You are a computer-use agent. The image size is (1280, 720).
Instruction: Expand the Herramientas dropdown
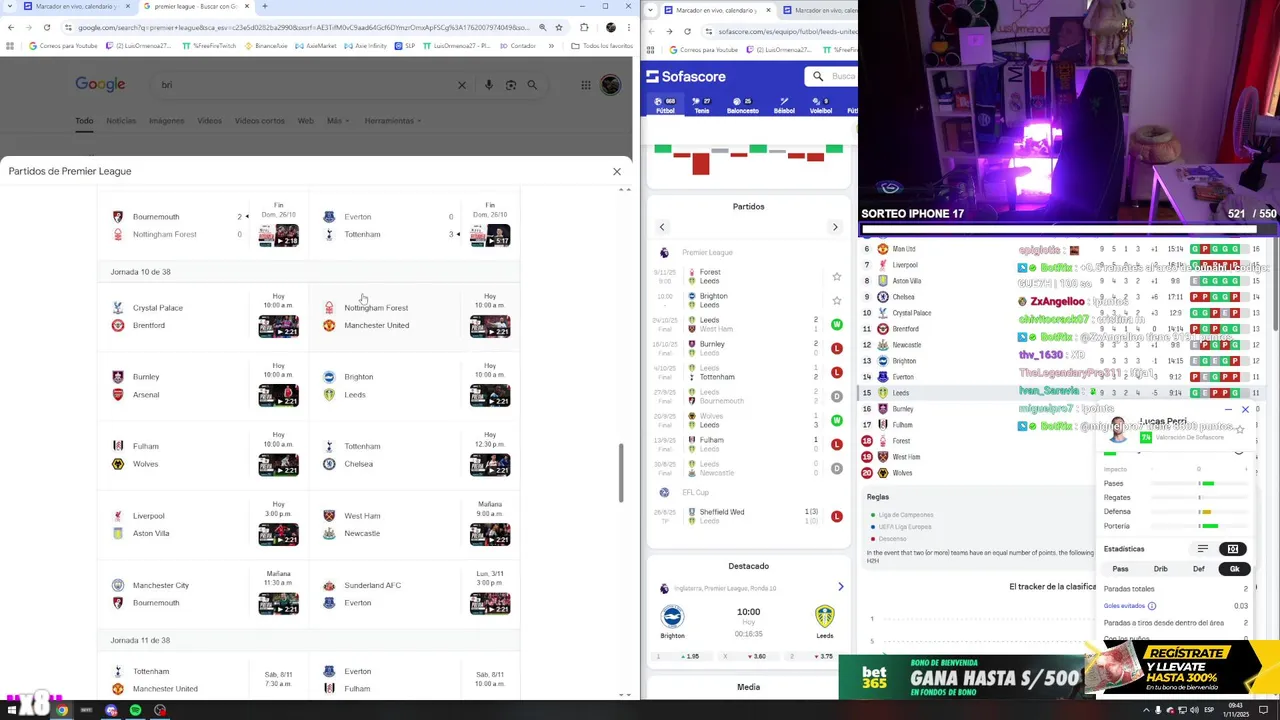pyautogui.click(x=392, y=121)
